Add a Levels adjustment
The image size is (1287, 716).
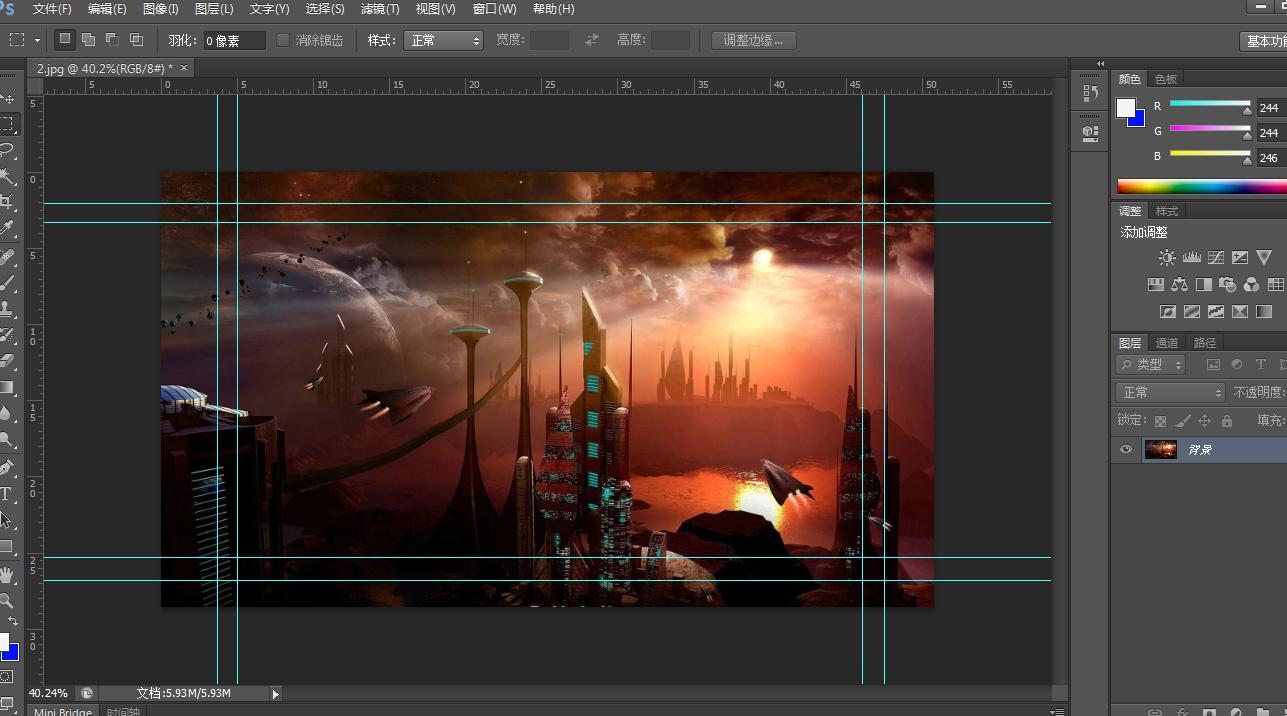(x=1191, y=258)
